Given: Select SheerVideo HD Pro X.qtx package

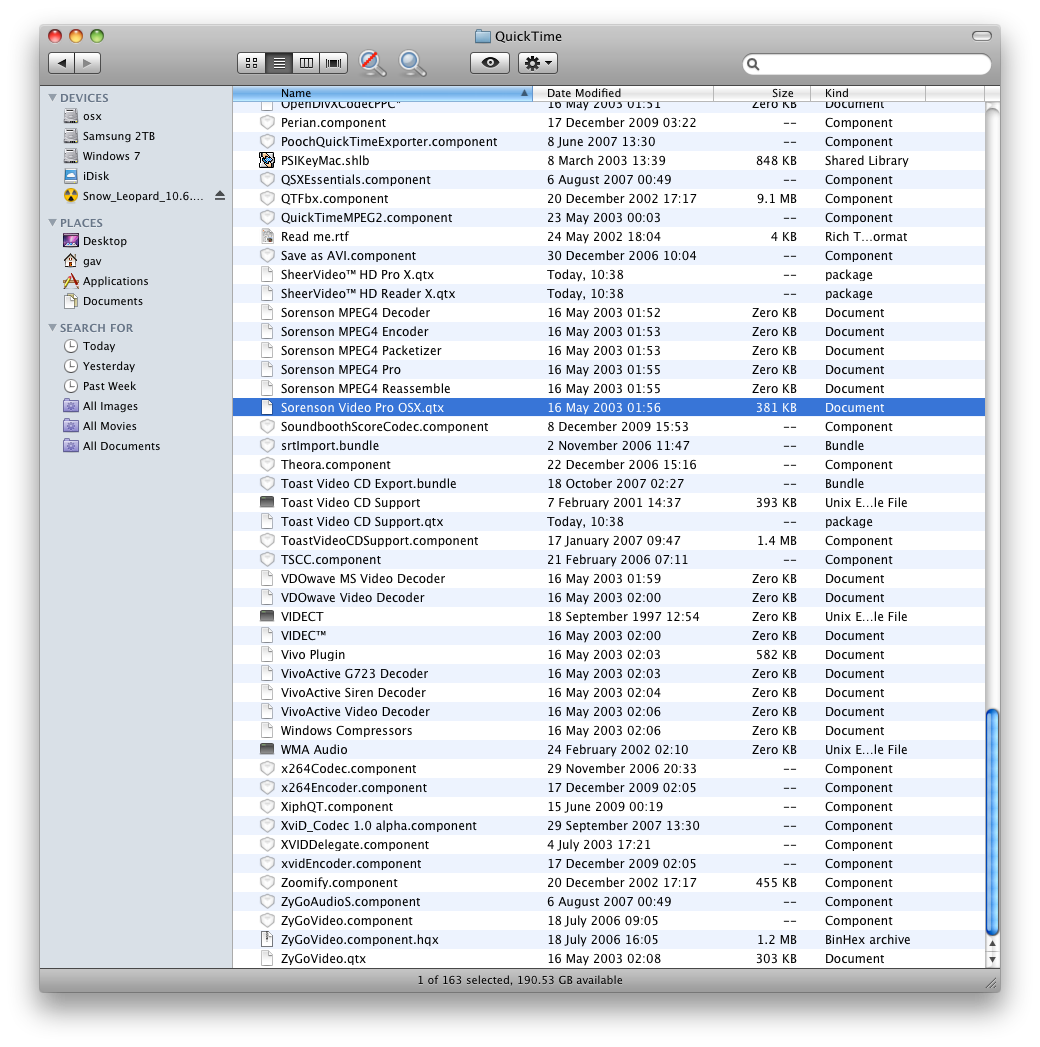Looking at the screenshot, I should [x=609, y=274].
